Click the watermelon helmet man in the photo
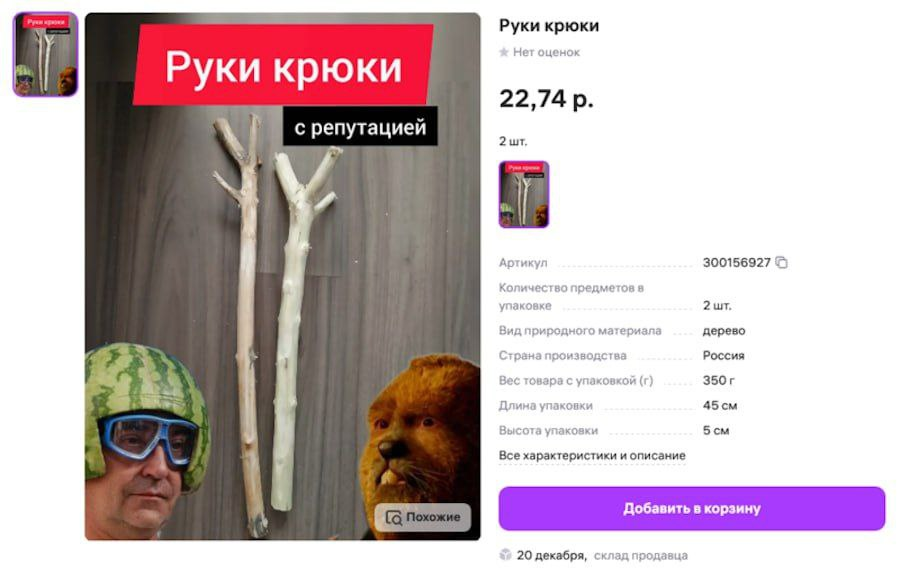 146,441
